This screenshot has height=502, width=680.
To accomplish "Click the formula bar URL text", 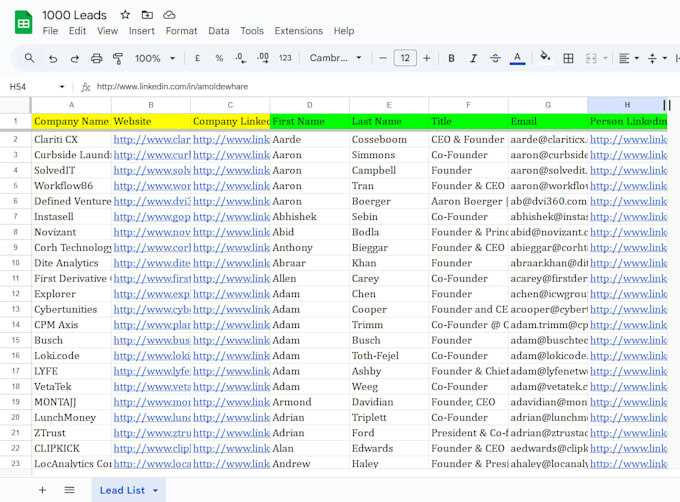I will coord(172,87).
